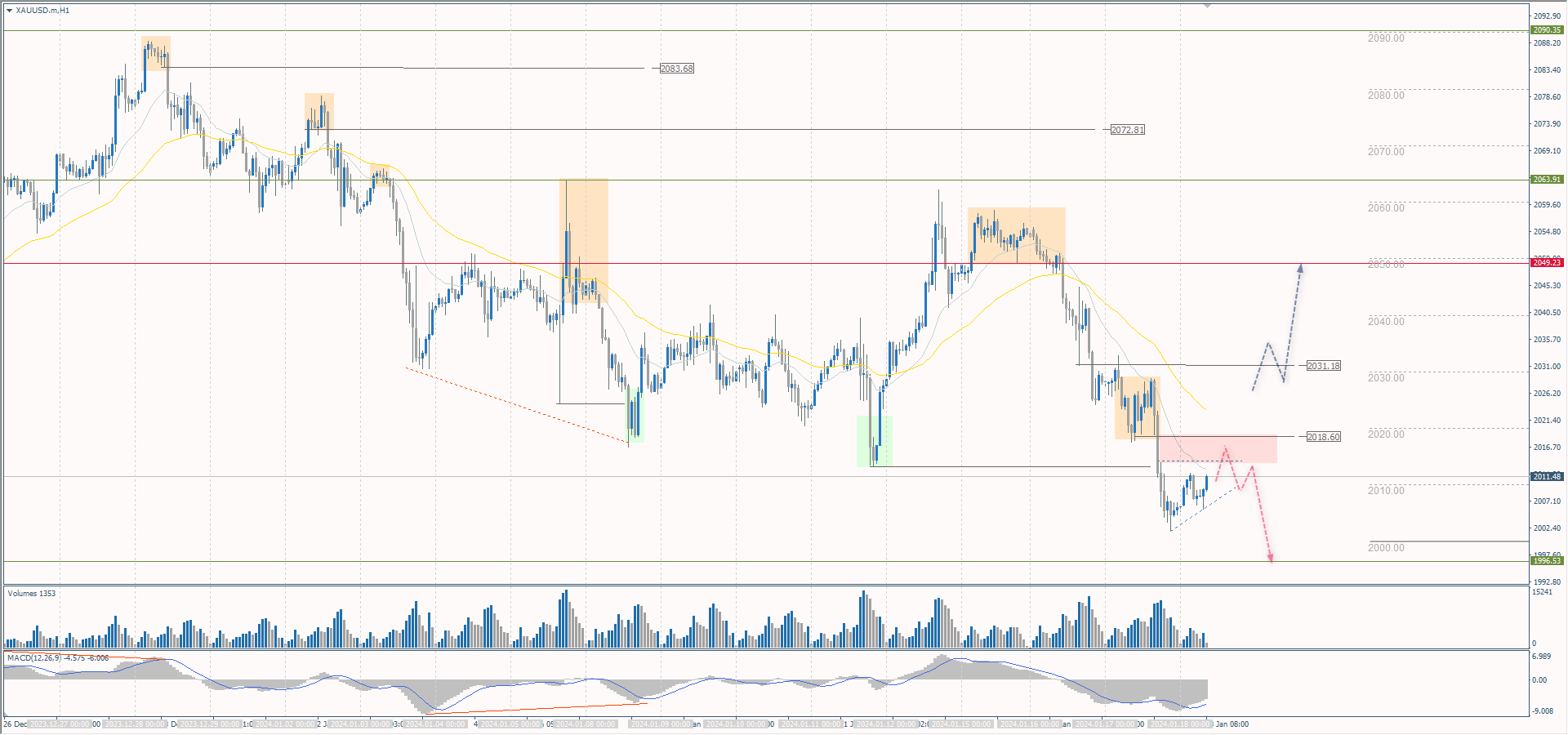This screenshot has width=1568, height=735.
Task: Click the 2024.01.18 00:00 date label
Action: pos(1180,724)
